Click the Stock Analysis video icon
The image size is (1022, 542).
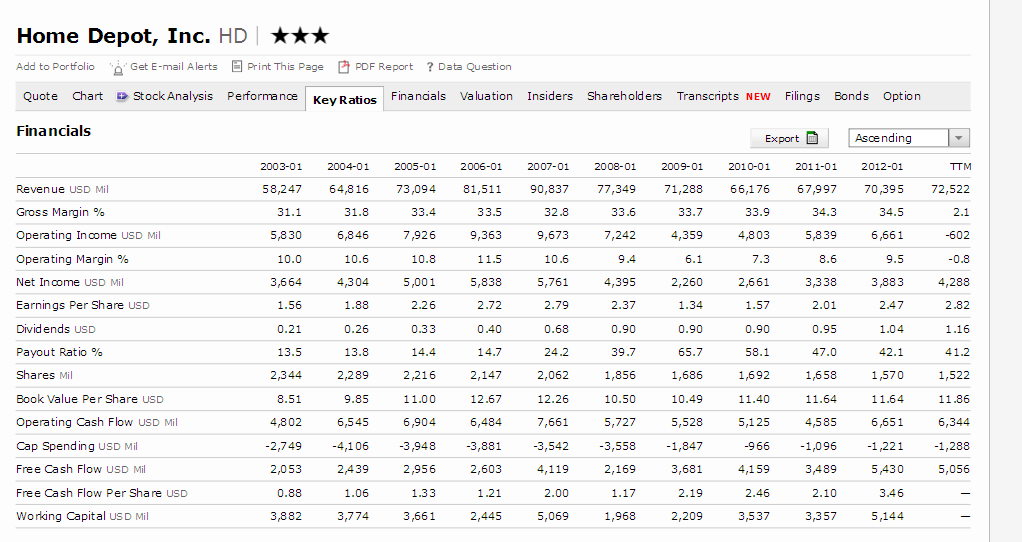(x=122, y=96)
